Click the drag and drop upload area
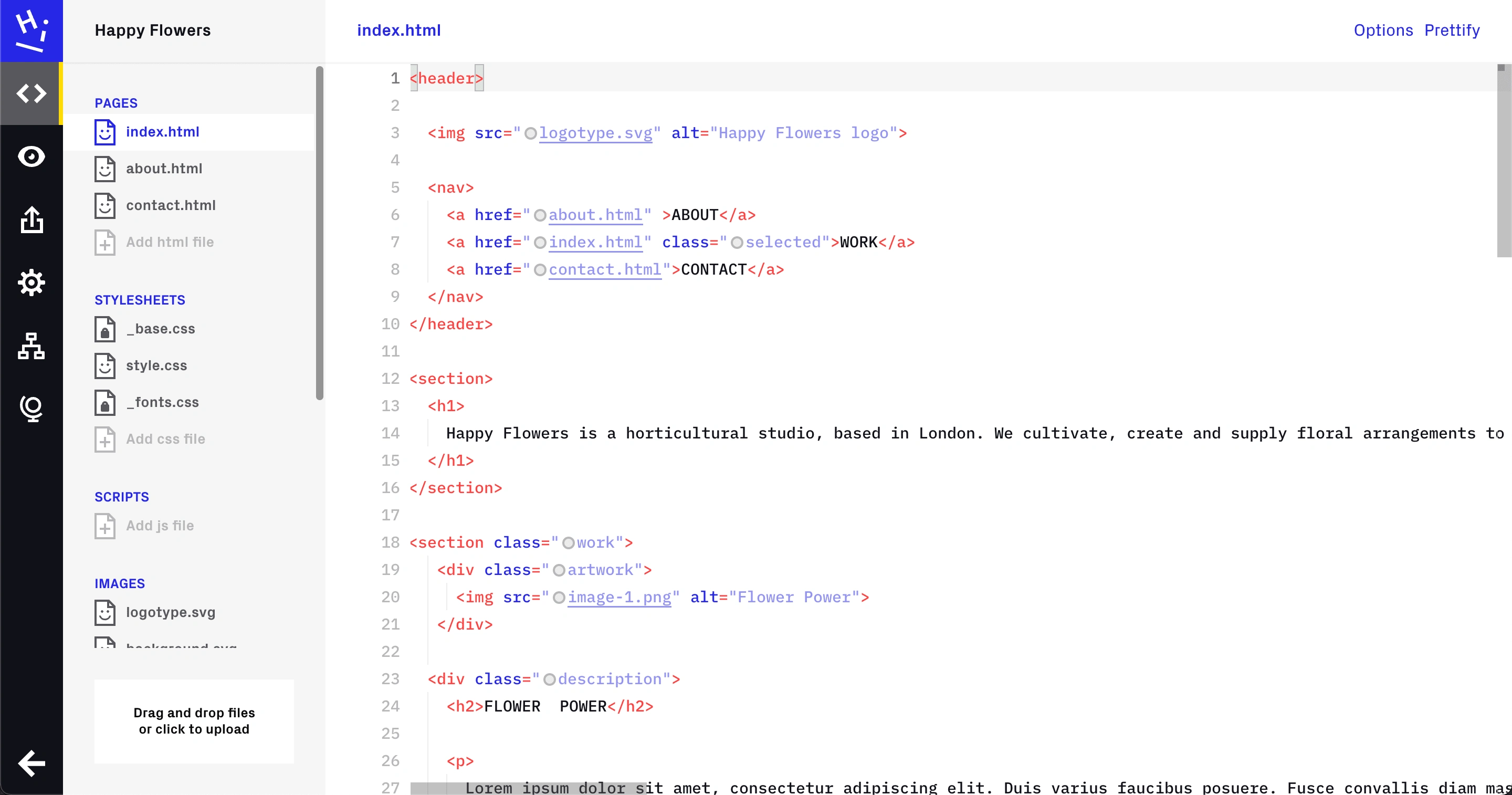1512x795 pixels. pyautogui.click(x=194, y=720)
